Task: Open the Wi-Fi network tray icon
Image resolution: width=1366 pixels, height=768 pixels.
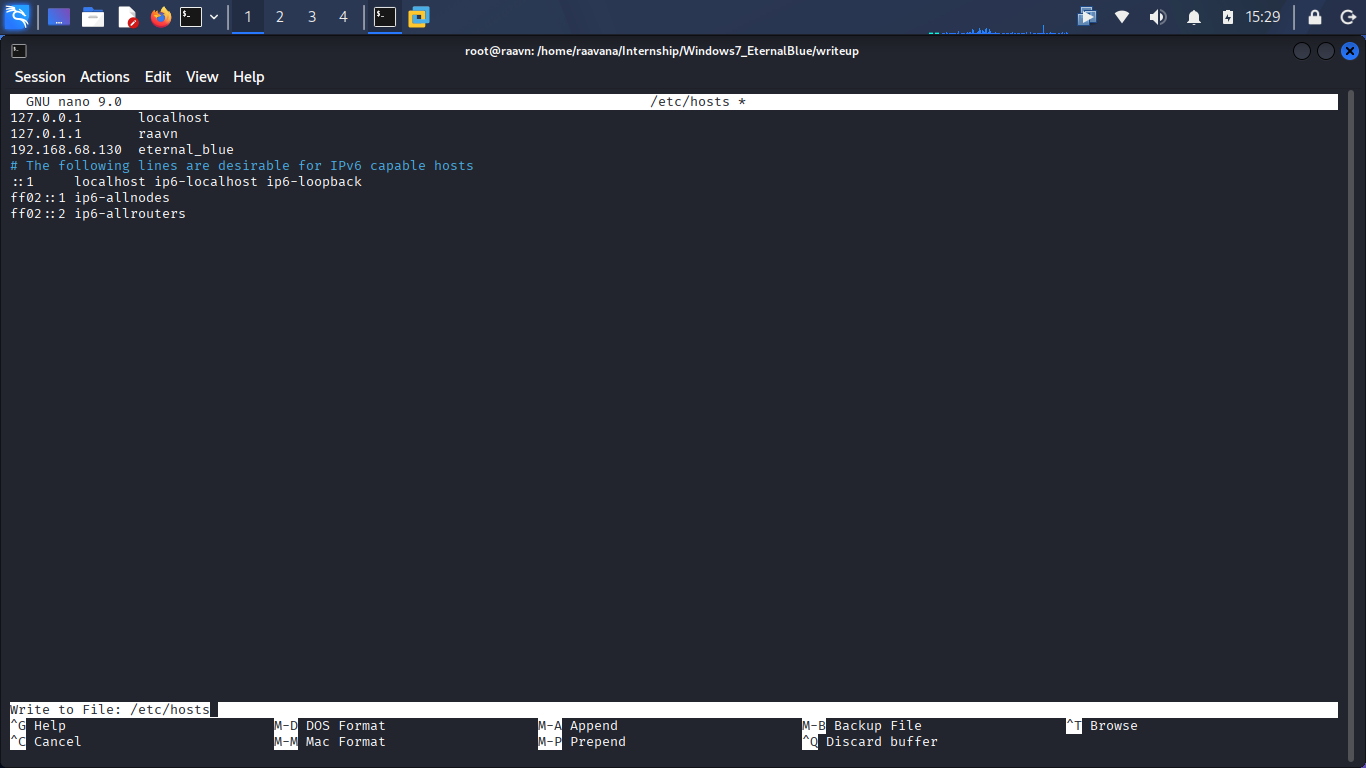Action: pyautogui.click(x=1122, y=17)
